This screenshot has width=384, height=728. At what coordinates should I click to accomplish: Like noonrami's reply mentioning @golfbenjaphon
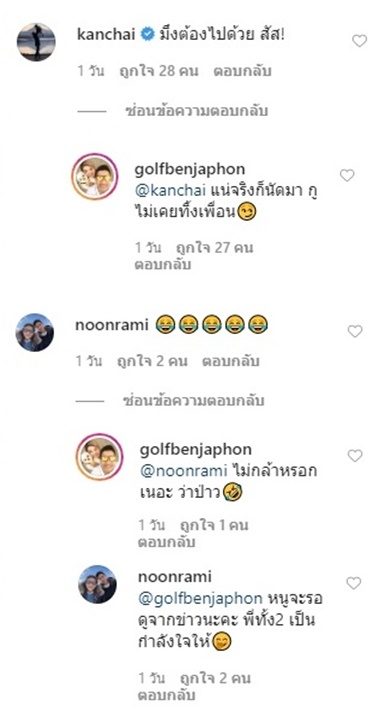[x=354, y=583]
